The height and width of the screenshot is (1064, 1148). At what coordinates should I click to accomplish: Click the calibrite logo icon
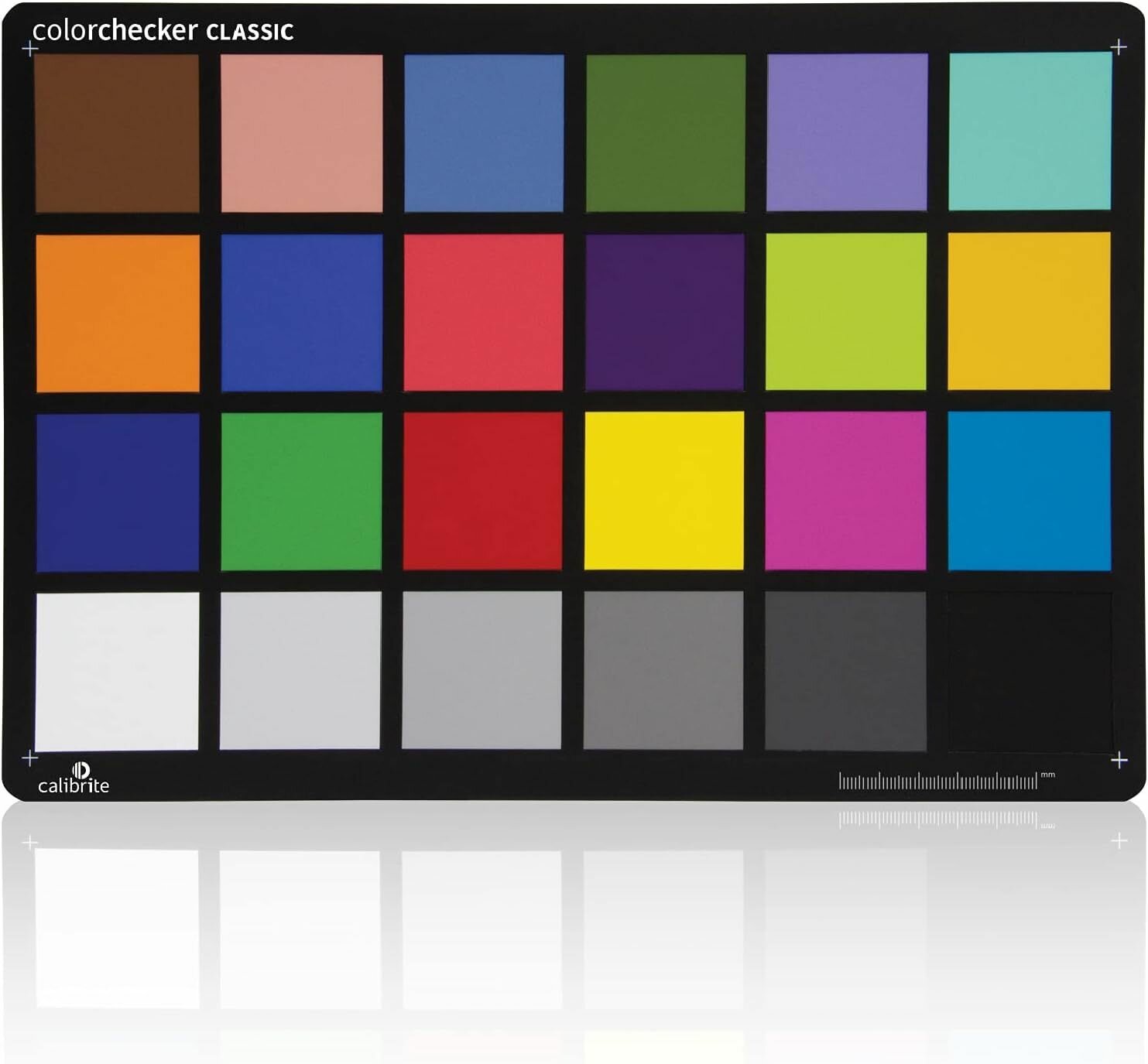pyautogui.click(x=81, y=770)
